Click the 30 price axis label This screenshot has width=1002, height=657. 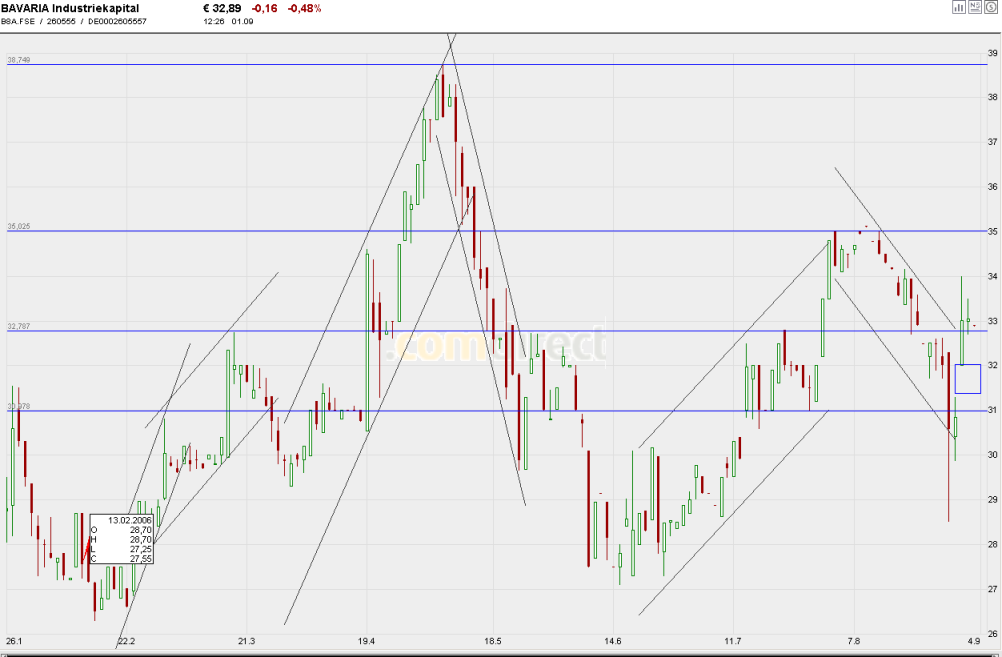[992, 454]
